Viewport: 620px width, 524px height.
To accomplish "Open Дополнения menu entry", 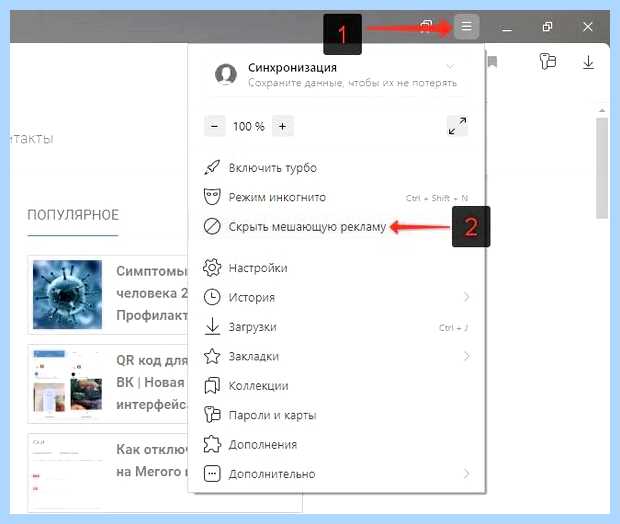I will (x=336, y=444).
